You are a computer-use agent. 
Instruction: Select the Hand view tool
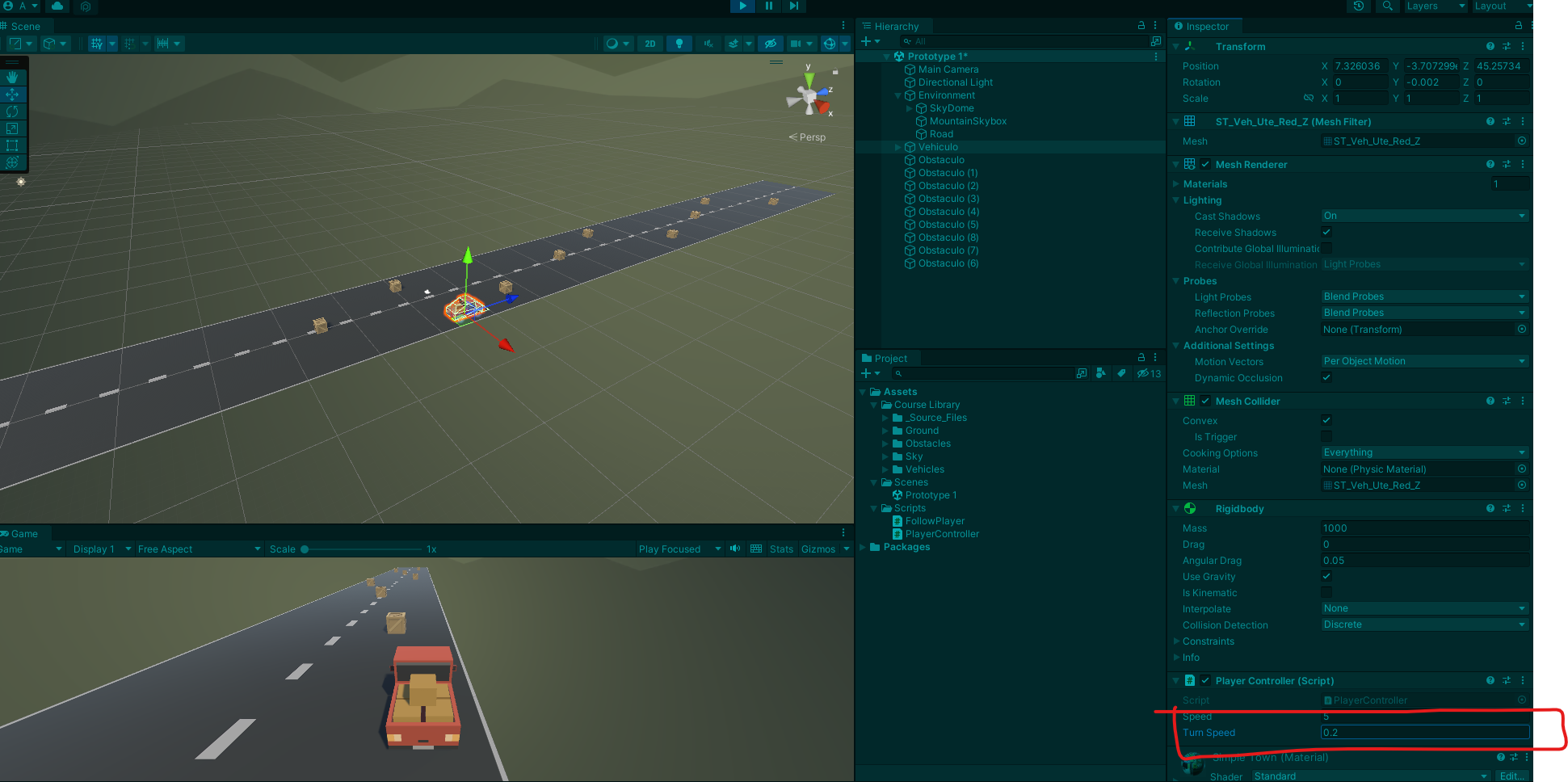[x=12, y=78]
